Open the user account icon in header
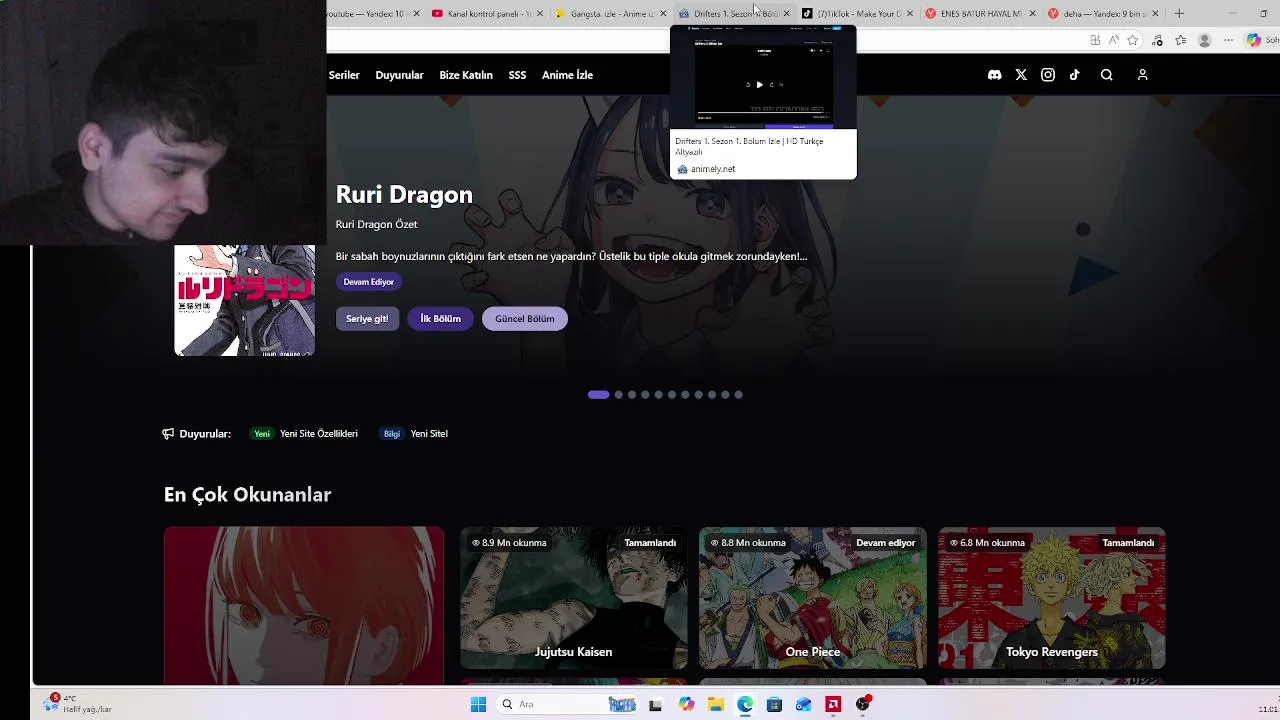 [x=1143, y=75]
